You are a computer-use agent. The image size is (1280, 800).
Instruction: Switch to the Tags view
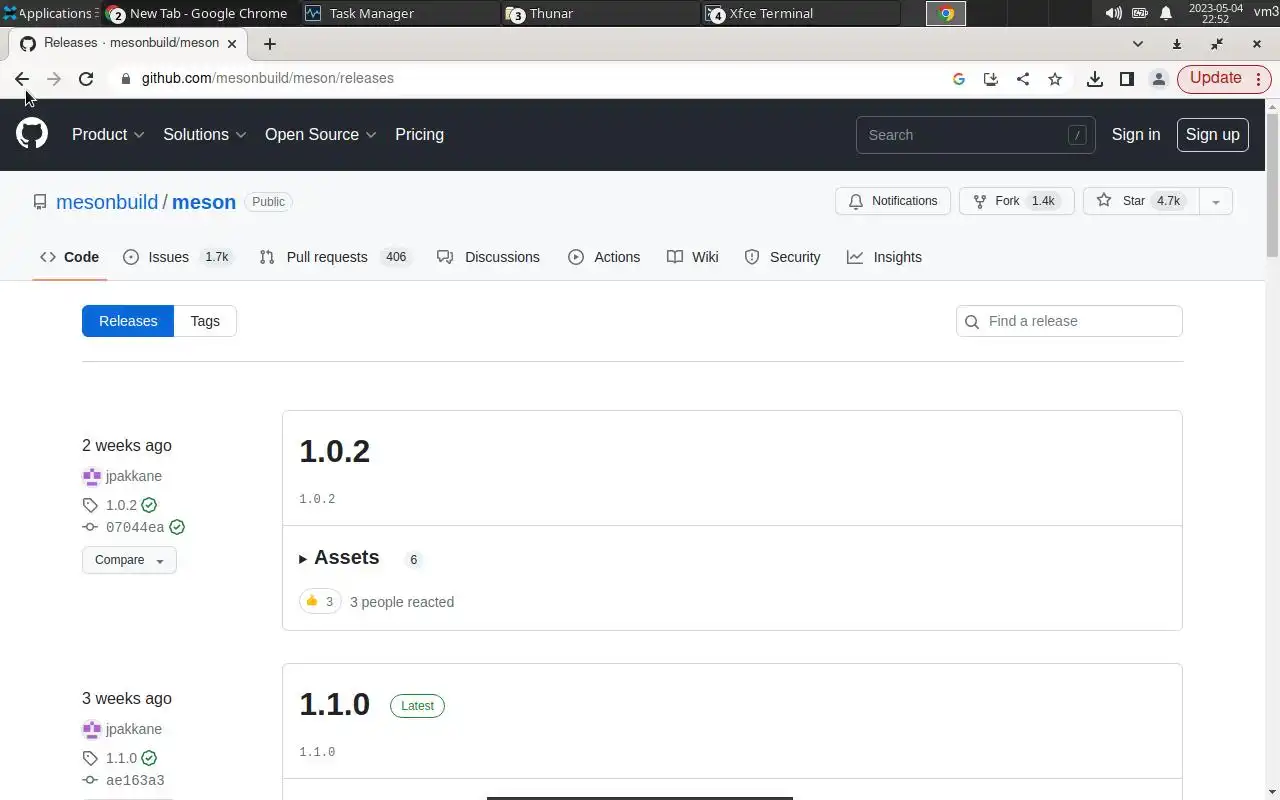(x=205, y=321)
